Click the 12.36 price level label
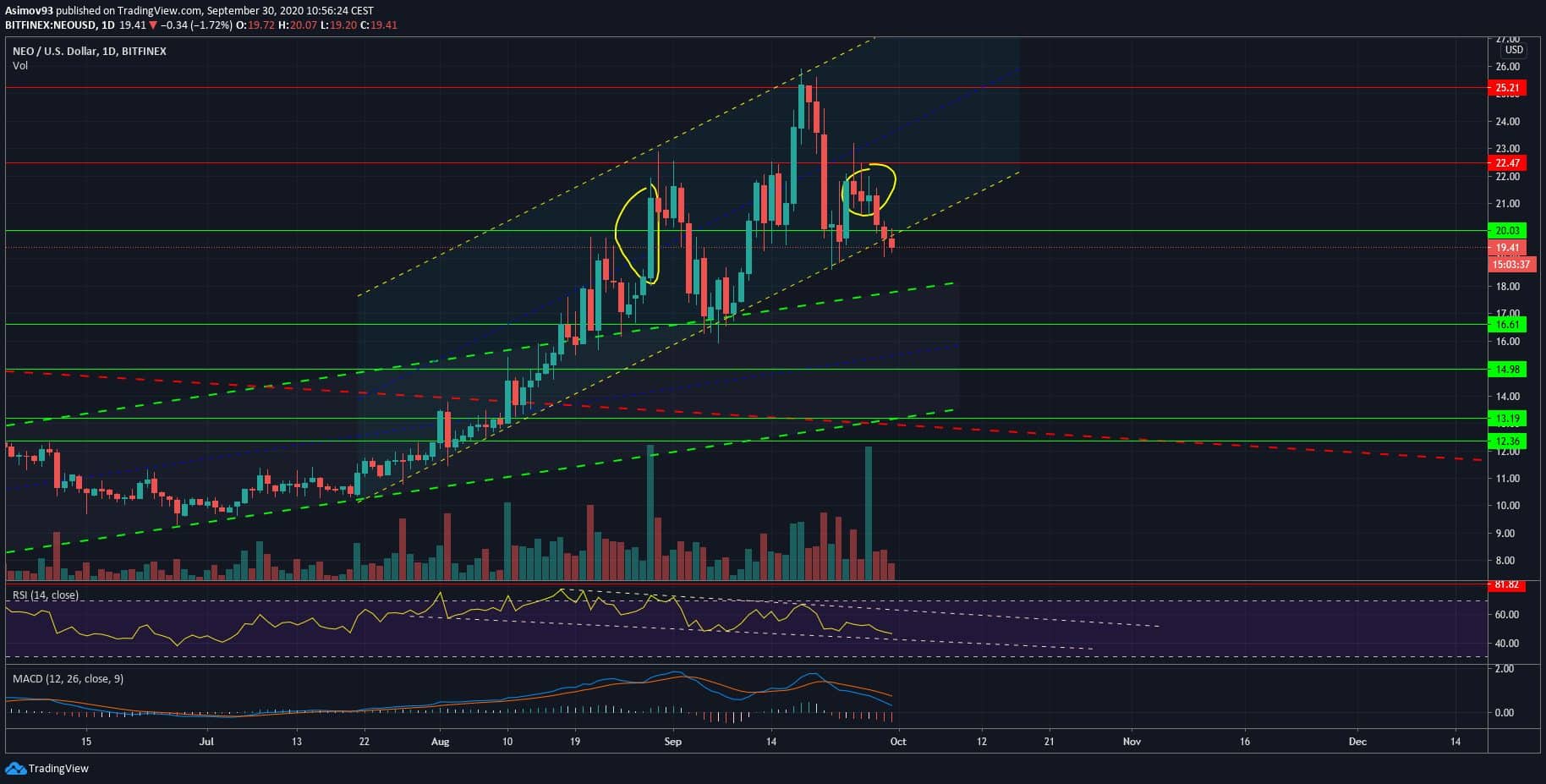The width and height of the screenshot is (1546, 784). tap(1507, 441)
